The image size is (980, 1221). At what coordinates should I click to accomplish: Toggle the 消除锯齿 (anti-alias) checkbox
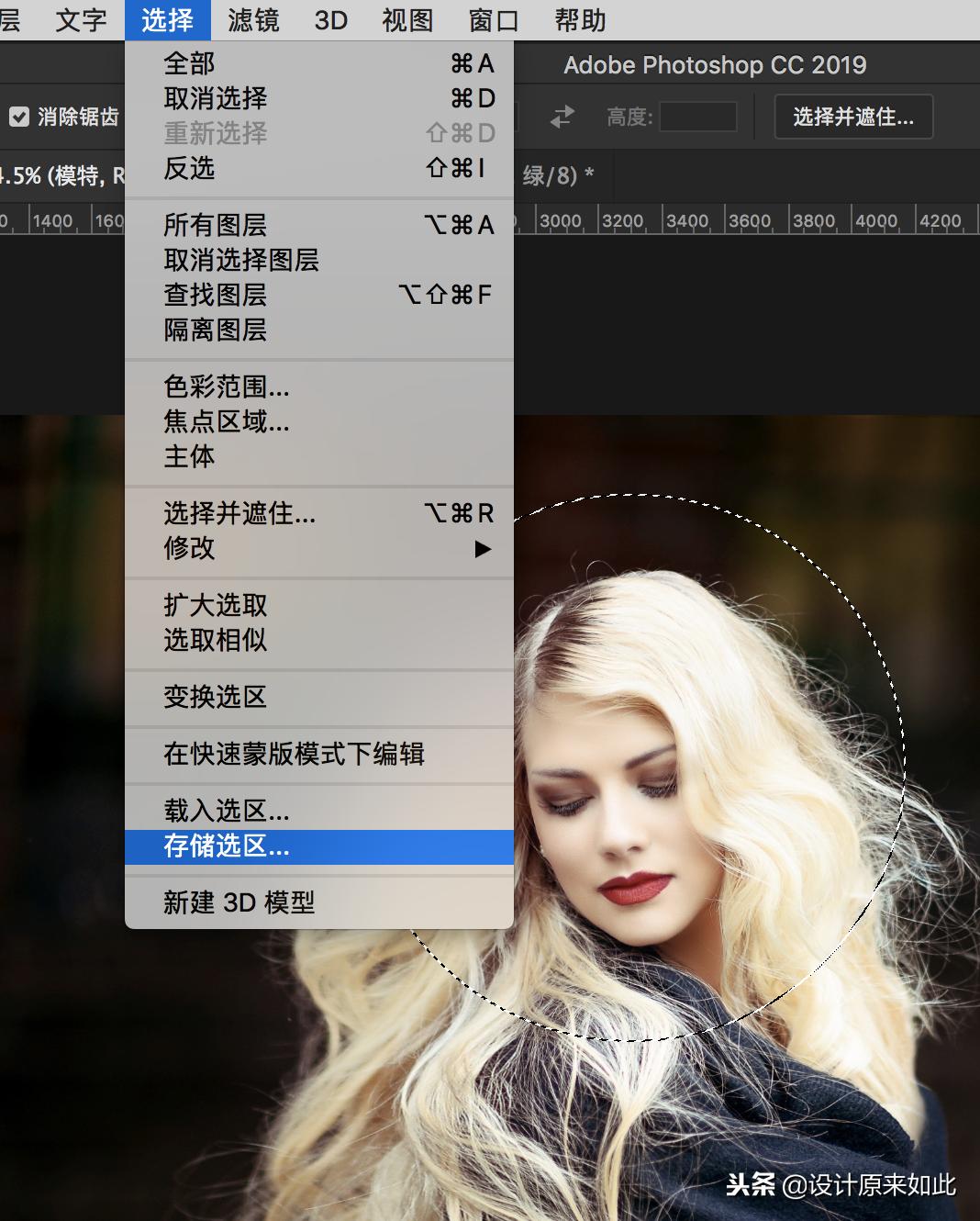20,117
